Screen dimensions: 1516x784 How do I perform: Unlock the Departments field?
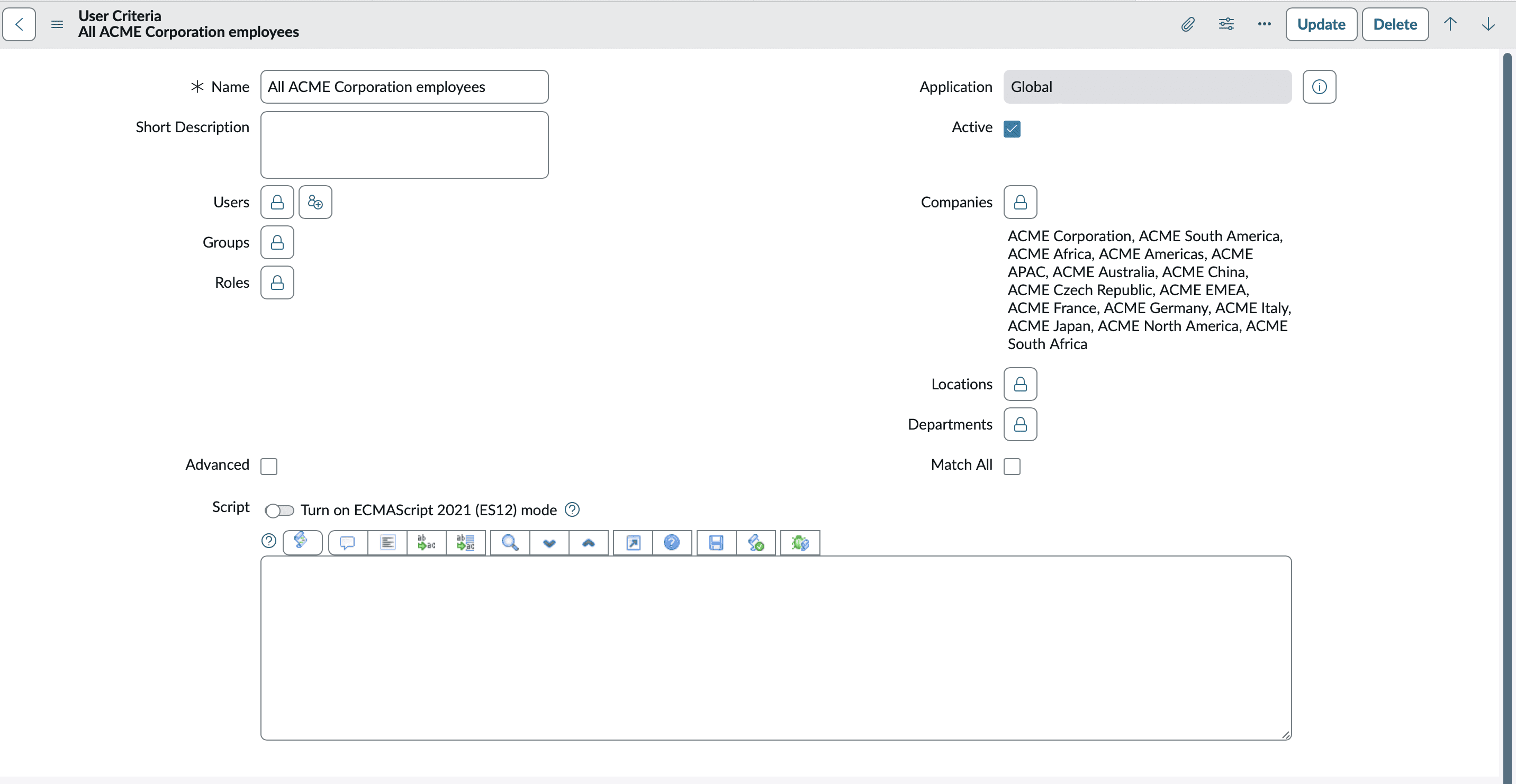1020,425
